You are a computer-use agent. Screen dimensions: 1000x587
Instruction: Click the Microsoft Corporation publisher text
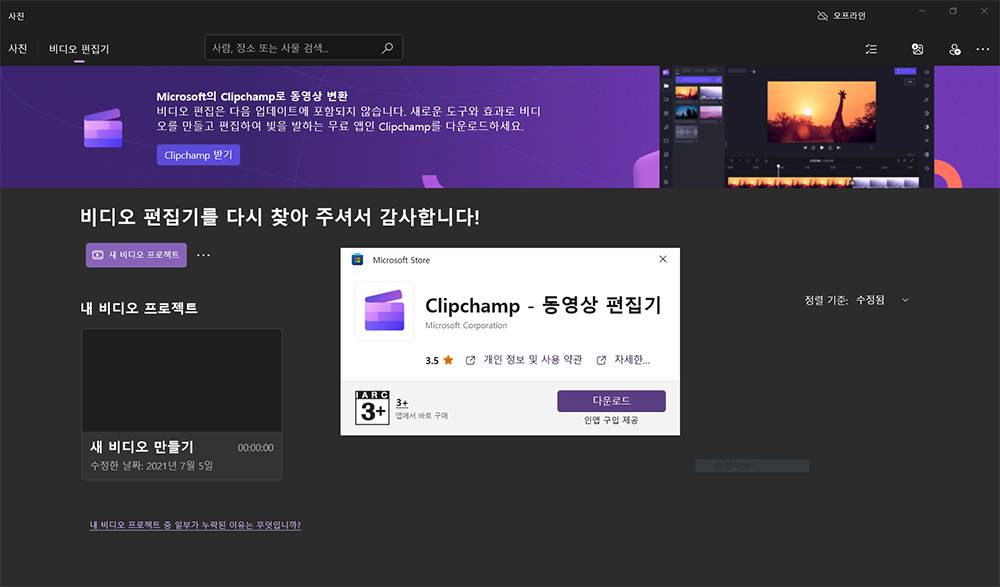tap(466, 325)
